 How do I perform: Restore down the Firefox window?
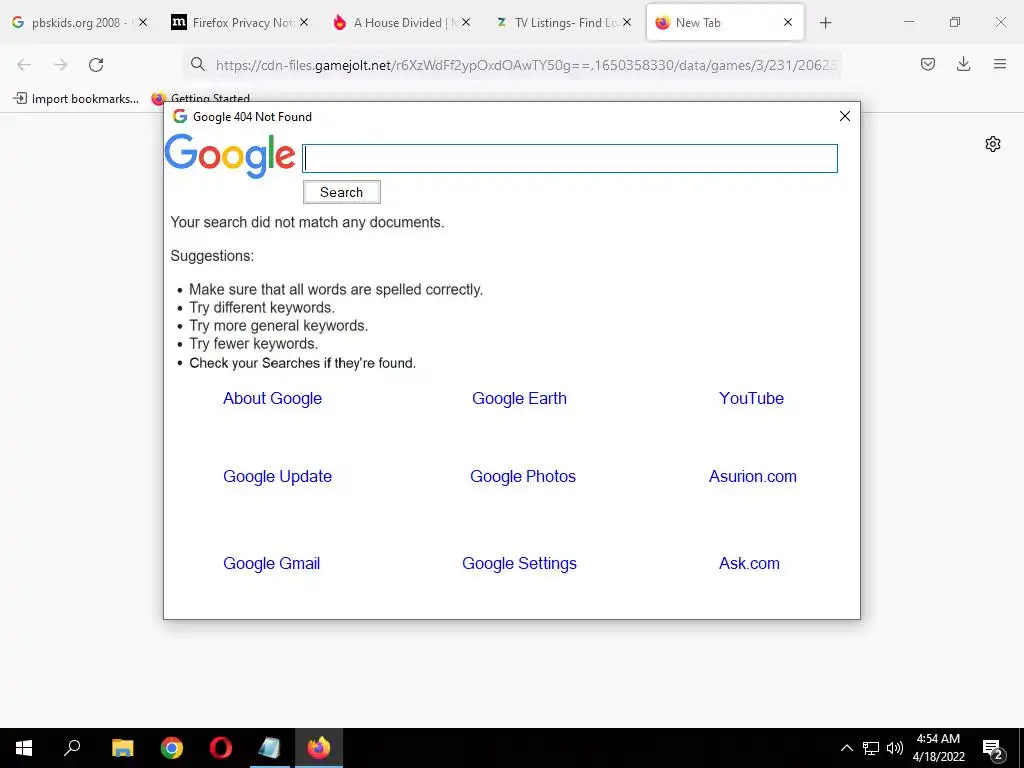tap(955, 22)
